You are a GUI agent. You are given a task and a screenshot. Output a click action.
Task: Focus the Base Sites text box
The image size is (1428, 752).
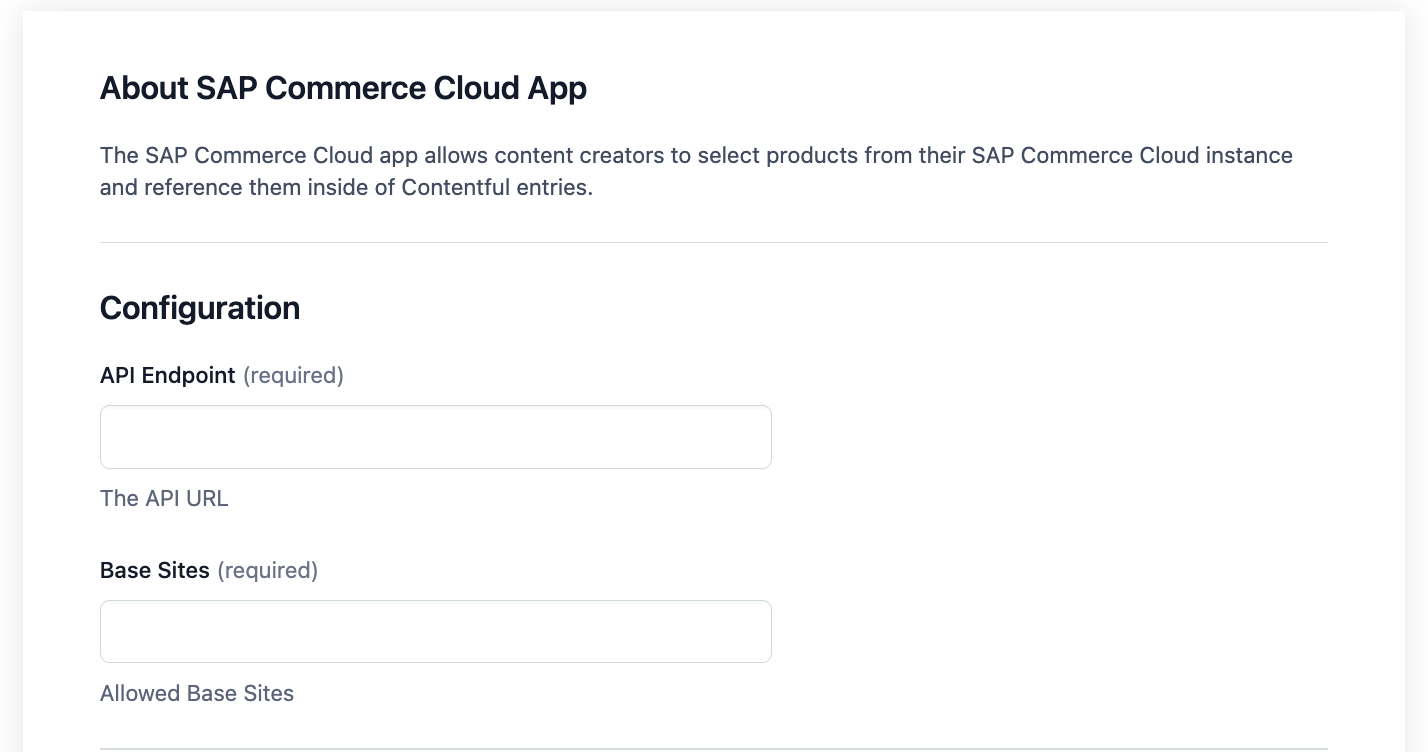point(435,631)
